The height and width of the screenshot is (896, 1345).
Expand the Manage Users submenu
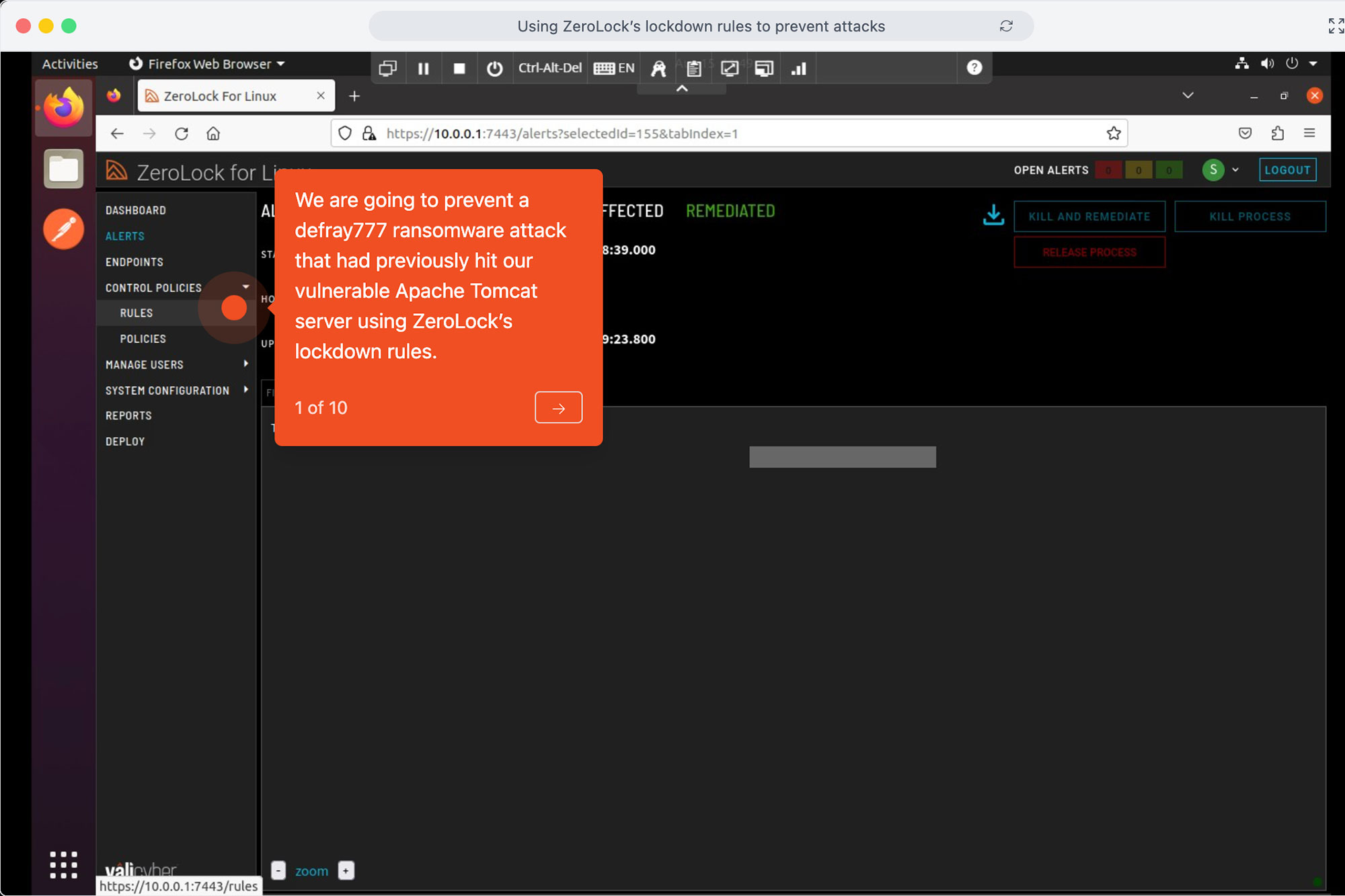tap(245, 364)
